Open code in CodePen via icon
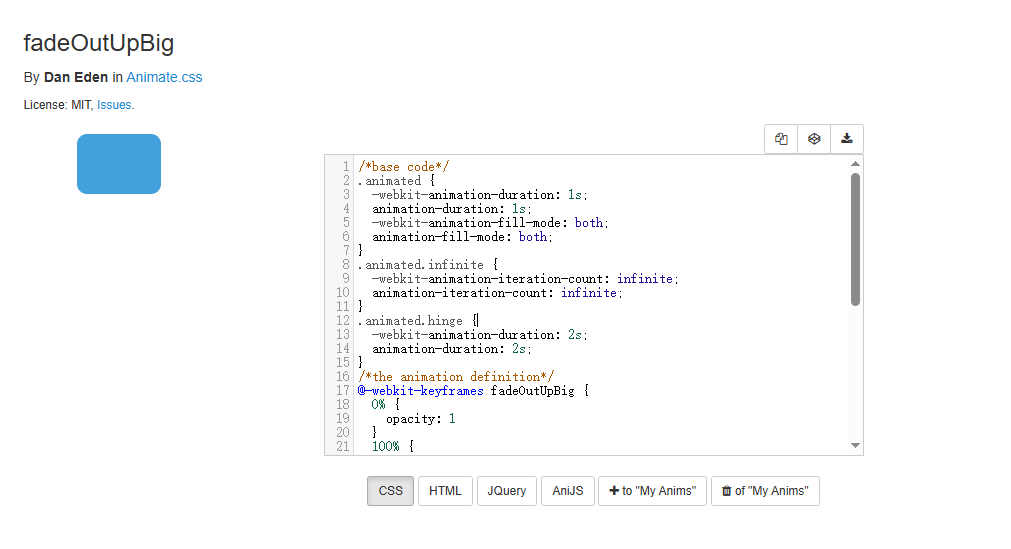This screenshot has height=549, width=1011. (x=814, y=139)
